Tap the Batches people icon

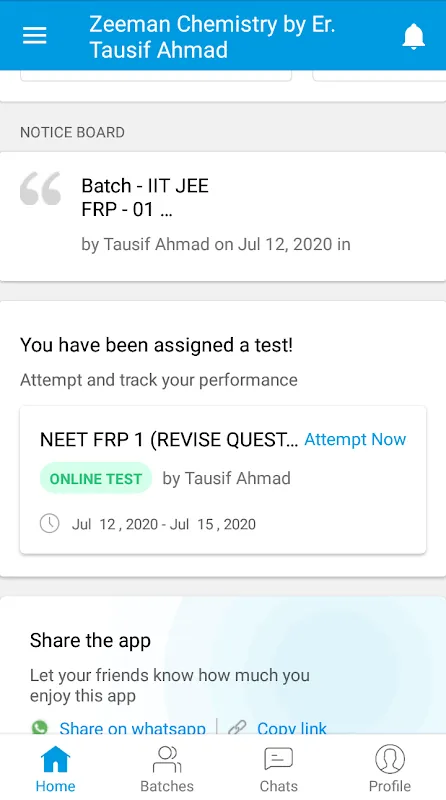point(167,759)
